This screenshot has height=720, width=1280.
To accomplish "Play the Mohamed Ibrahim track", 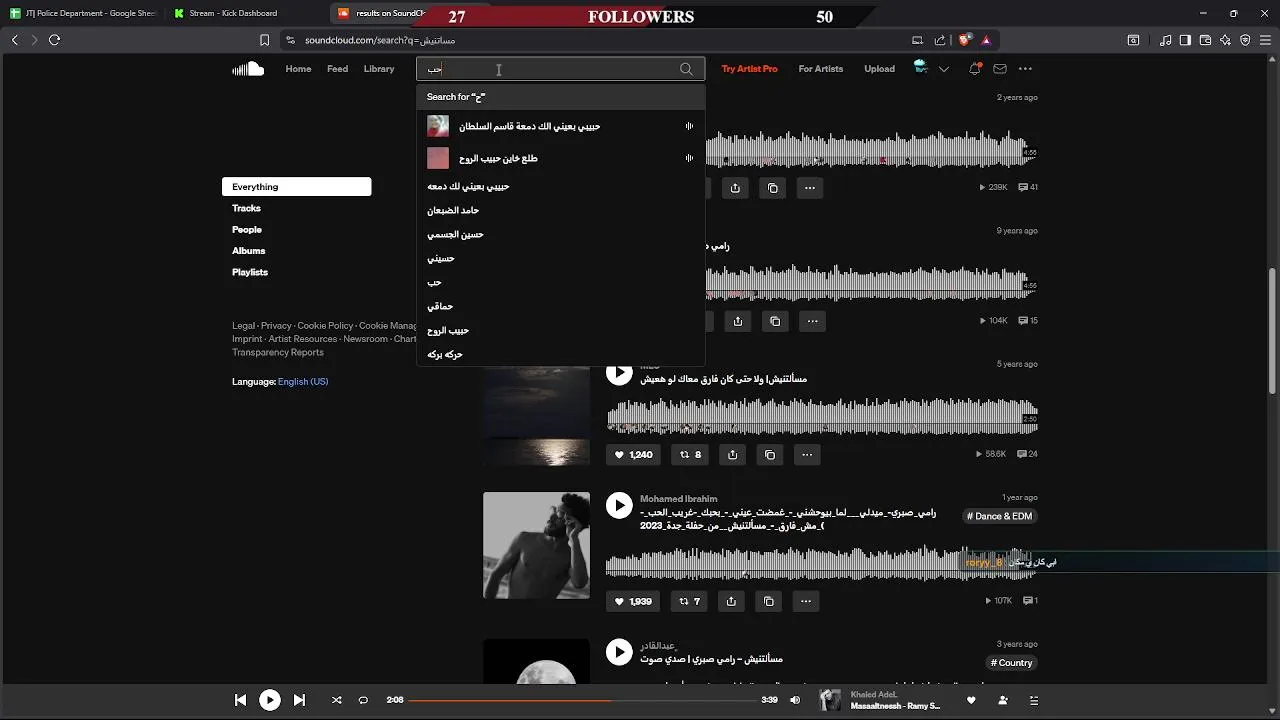I will click(620, 505).
